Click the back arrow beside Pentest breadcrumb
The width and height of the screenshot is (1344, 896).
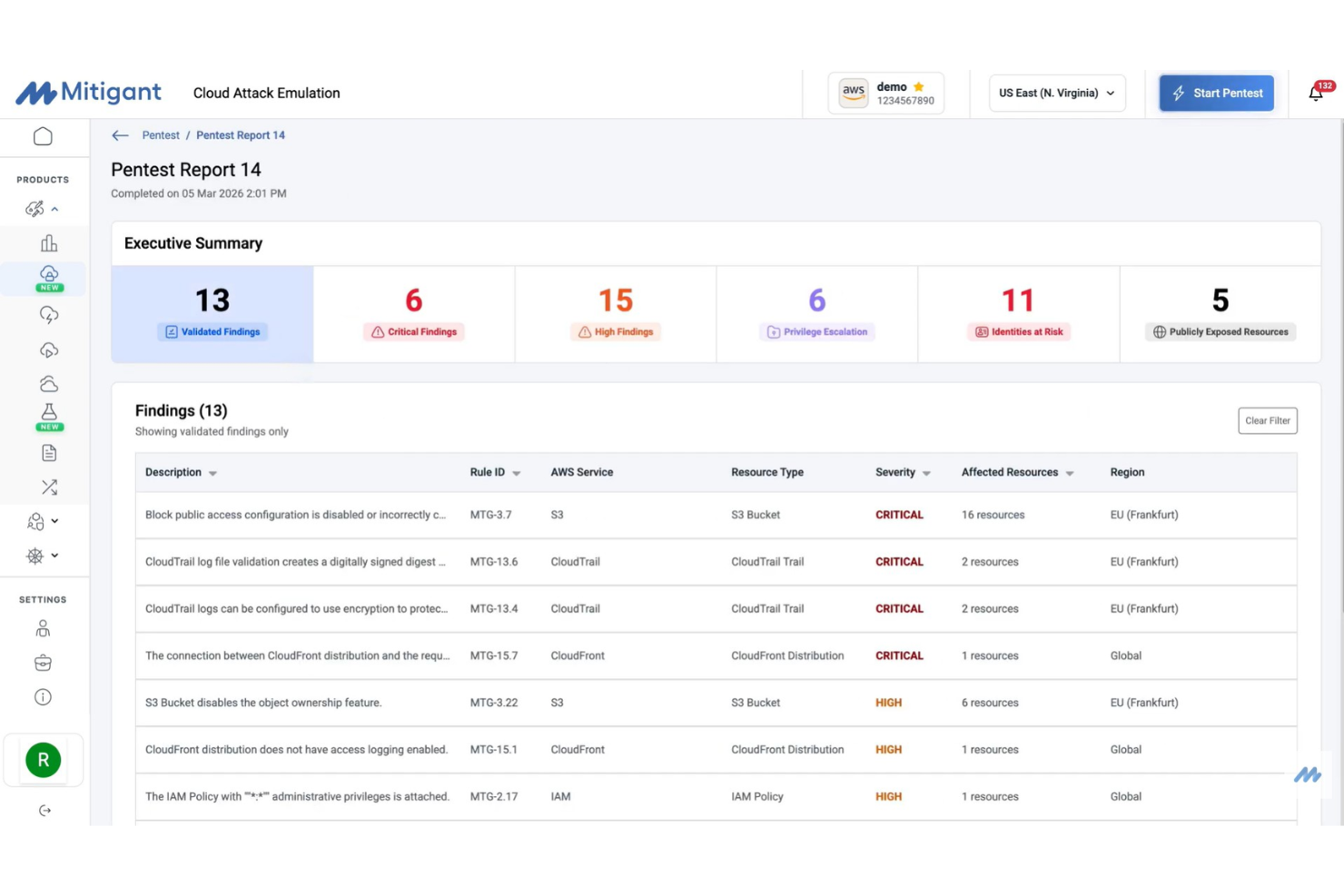[x=120, y=135]
